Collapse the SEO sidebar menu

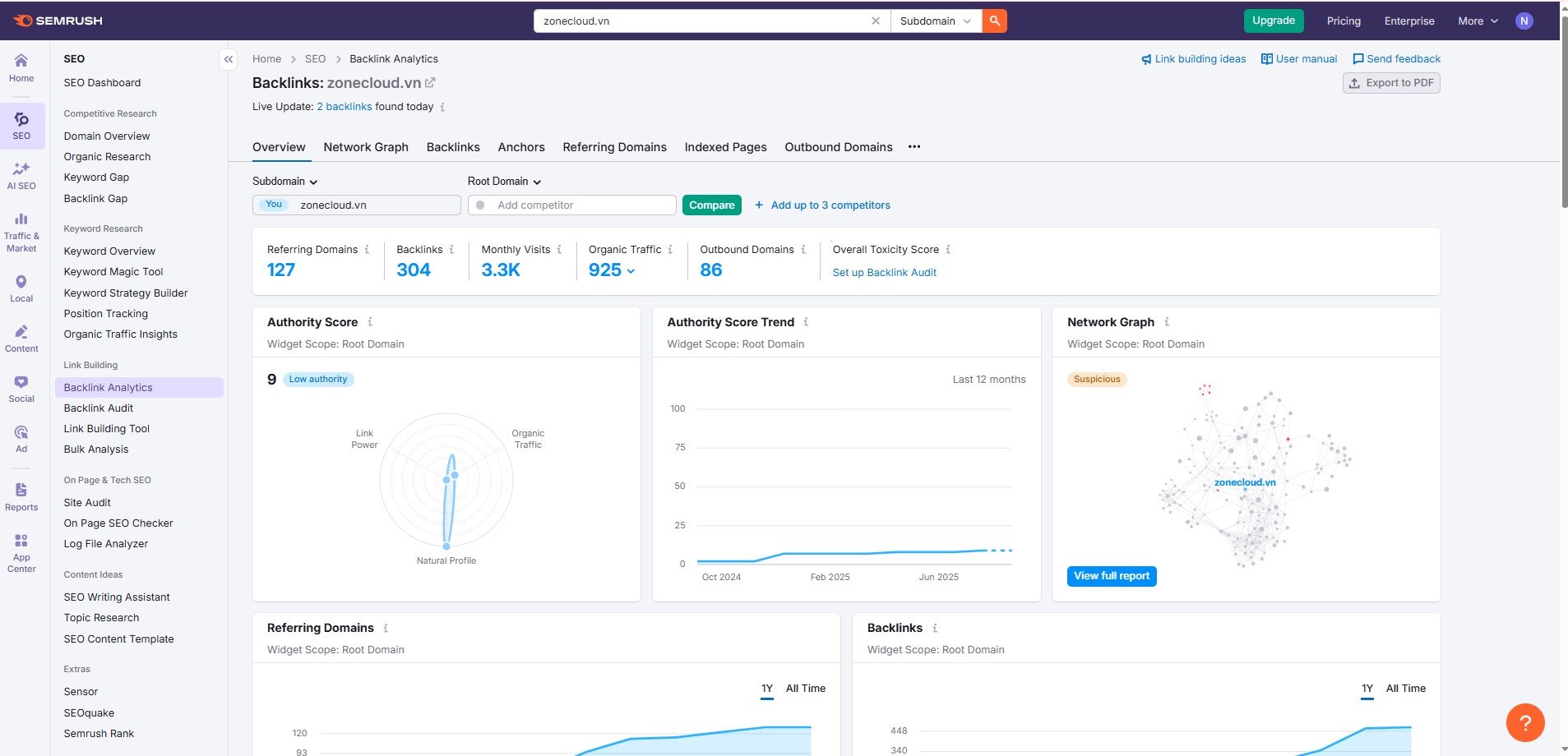point(229,59)
